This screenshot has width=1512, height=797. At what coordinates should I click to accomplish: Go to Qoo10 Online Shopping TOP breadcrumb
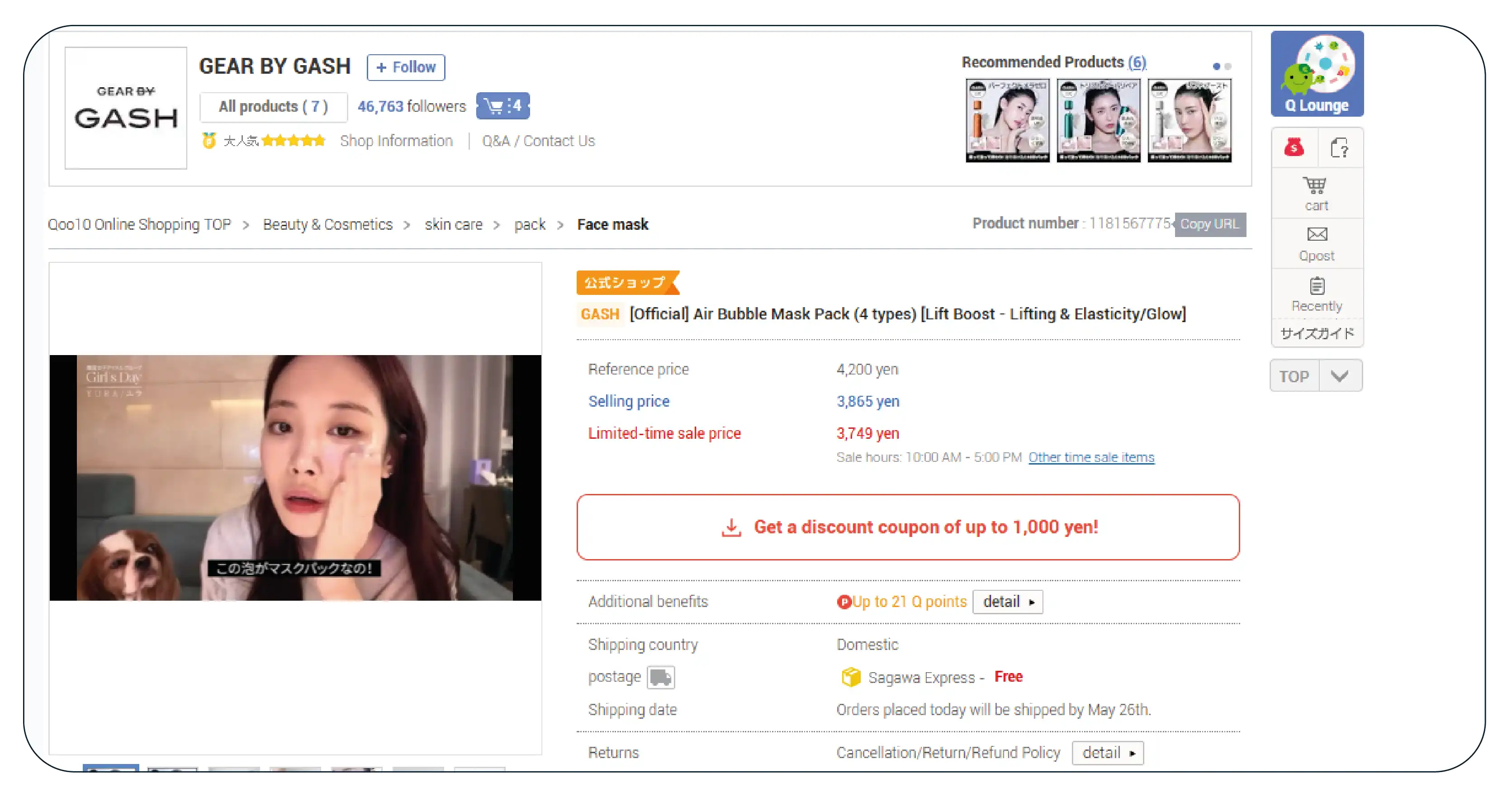[x=139, y=224]
